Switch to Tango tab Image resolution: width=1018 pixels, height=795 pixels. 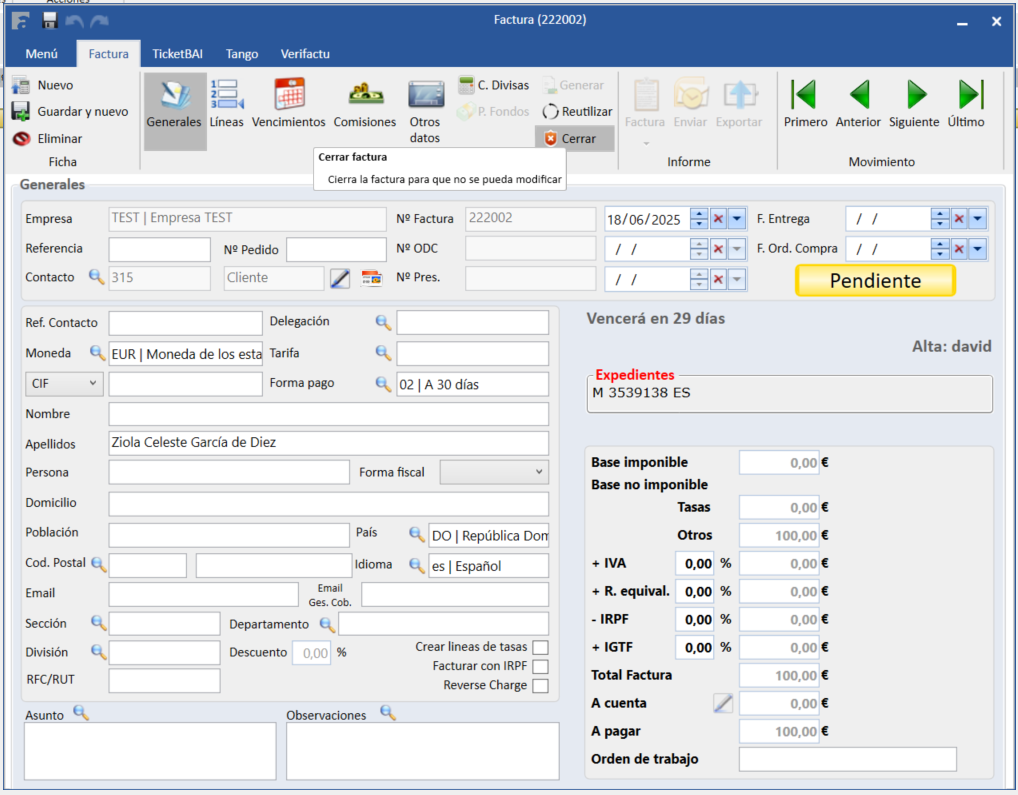tap(242, 54)
